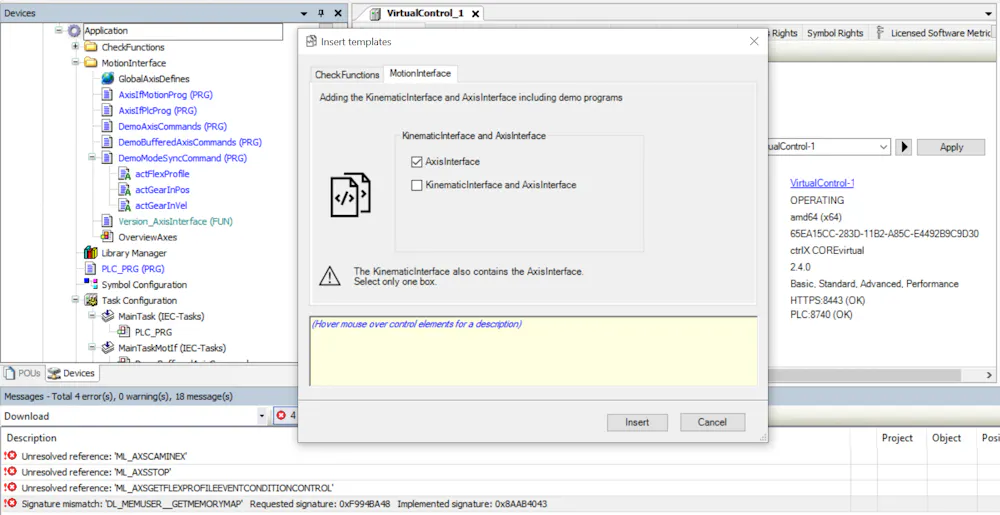Click the AxisIfPlcProg program icon

coord(108,110)
